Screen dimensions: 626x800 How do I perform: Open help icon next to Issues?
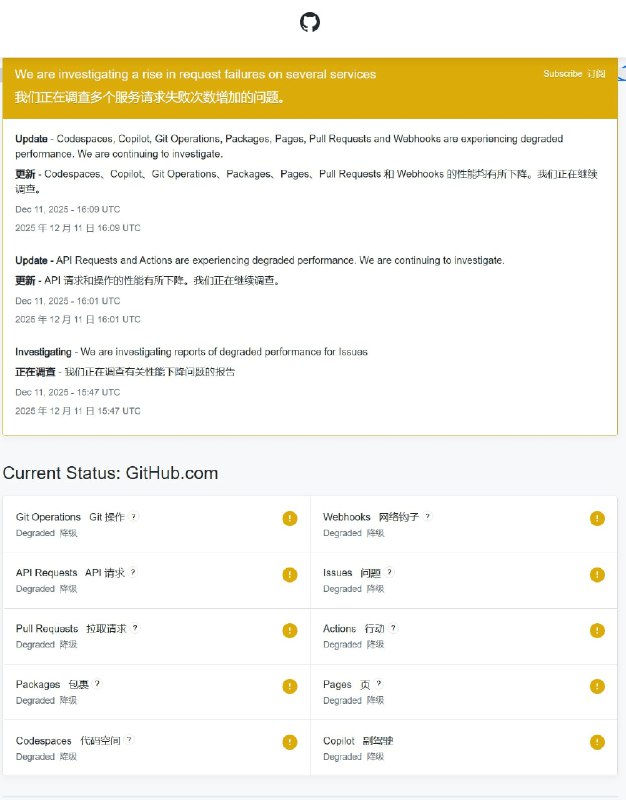[x=390, y=572]
